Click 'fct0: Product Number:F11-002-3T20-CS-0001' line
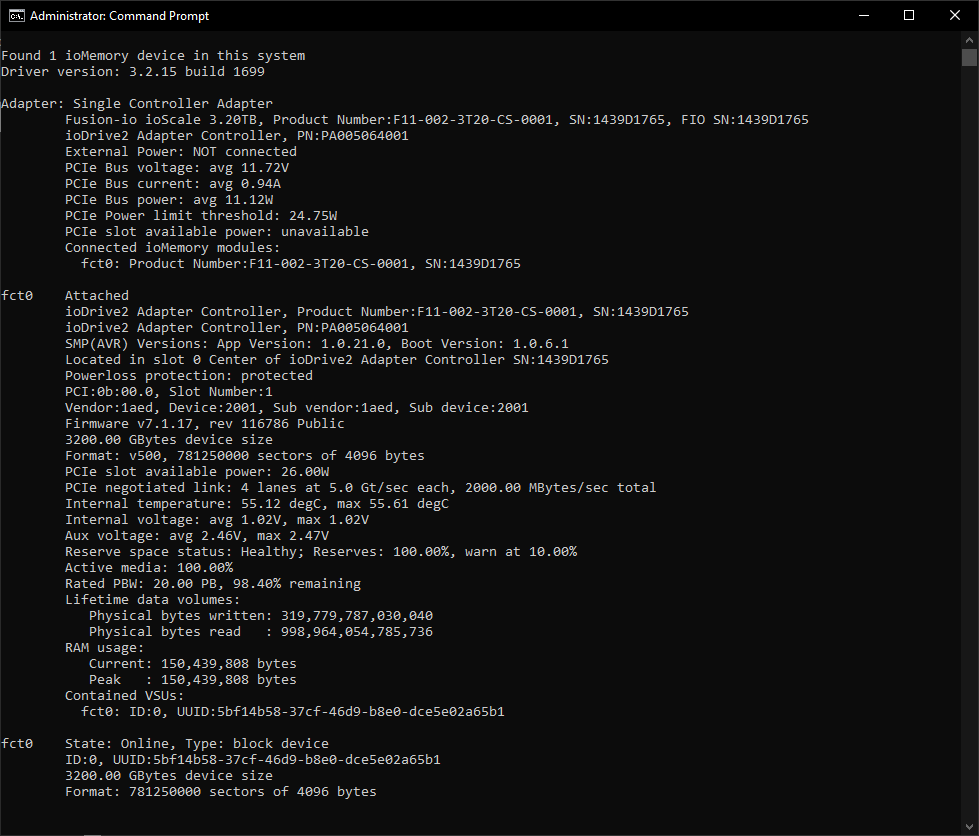 click(300, 264)
